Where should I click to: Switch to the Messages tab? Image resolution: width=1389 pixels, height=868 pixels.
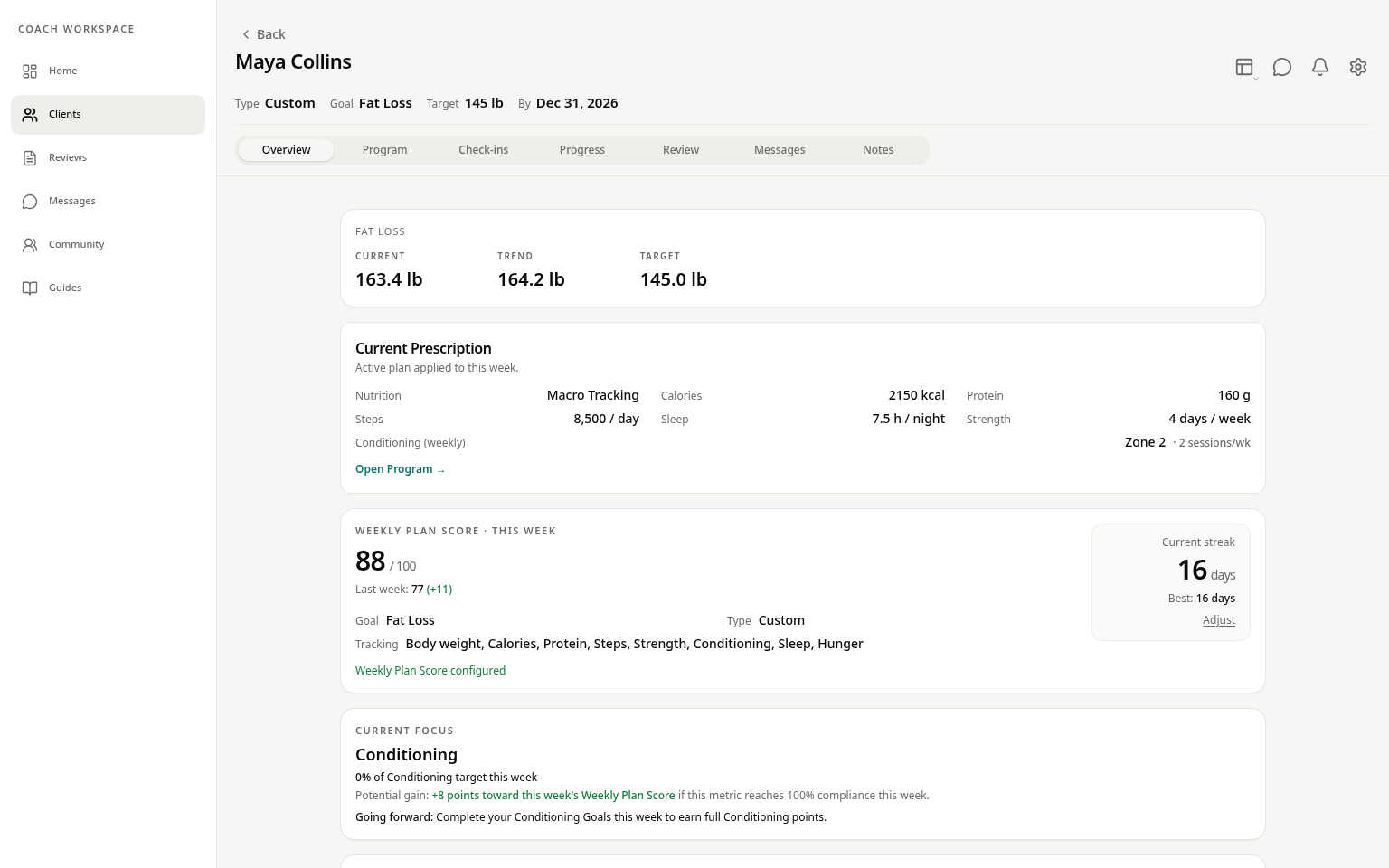click(780, 150)
